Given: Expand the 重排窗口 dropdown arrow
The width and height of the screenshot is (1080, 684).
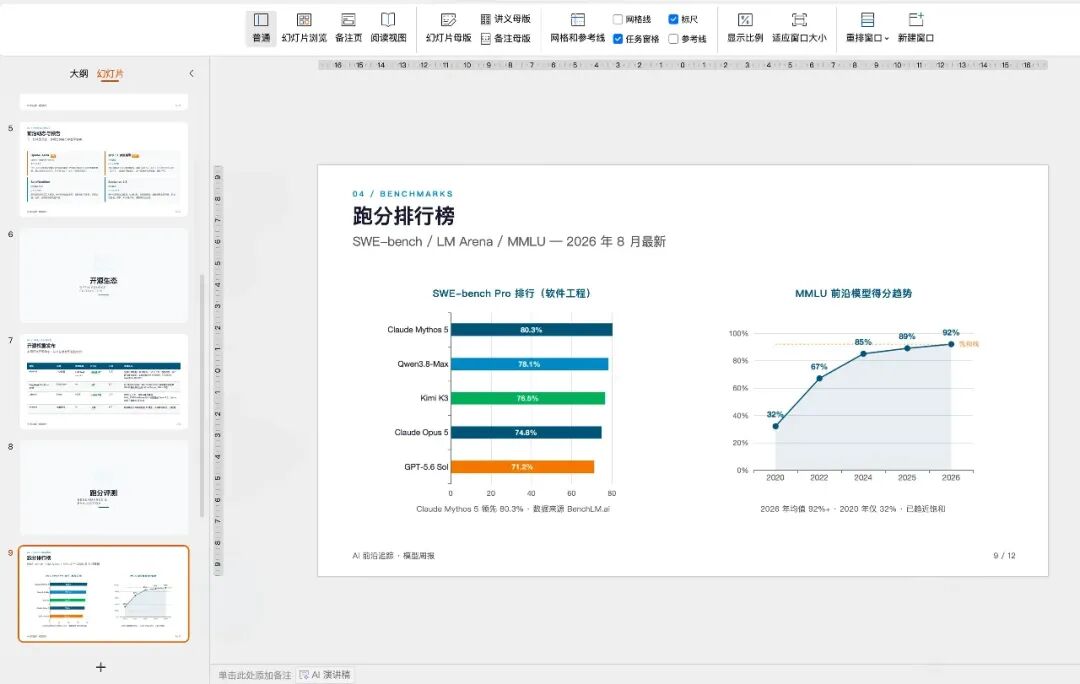Looking at the screenshot, I should coord(886,39).
